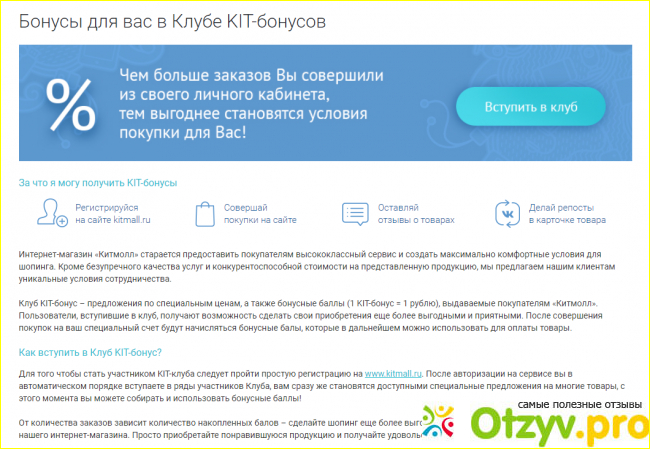Click 'Совершай покупки на сайте' label

point(259,212)
